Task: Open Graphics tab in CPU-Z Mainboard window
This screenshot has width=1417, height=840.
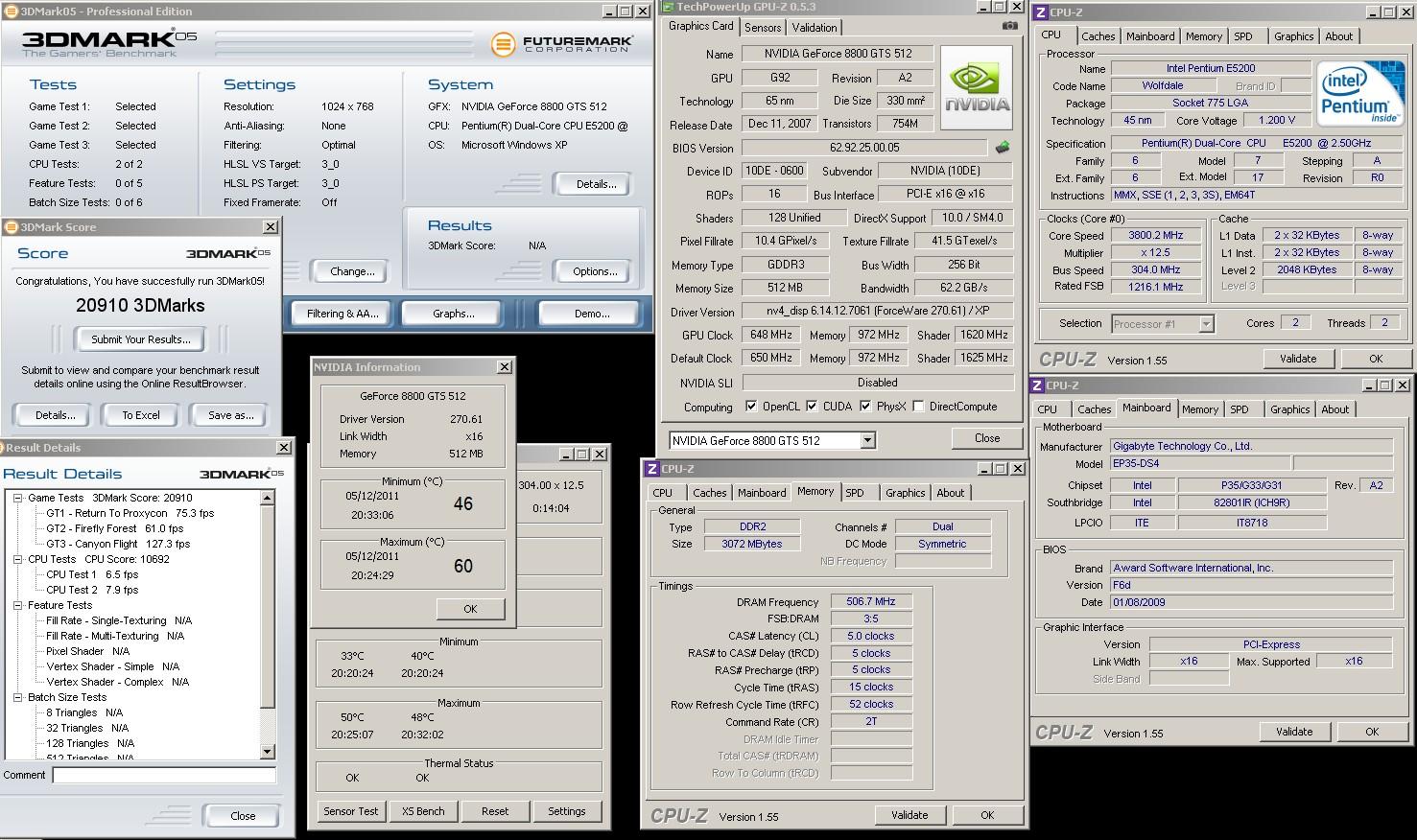Action: point(1289,409)
